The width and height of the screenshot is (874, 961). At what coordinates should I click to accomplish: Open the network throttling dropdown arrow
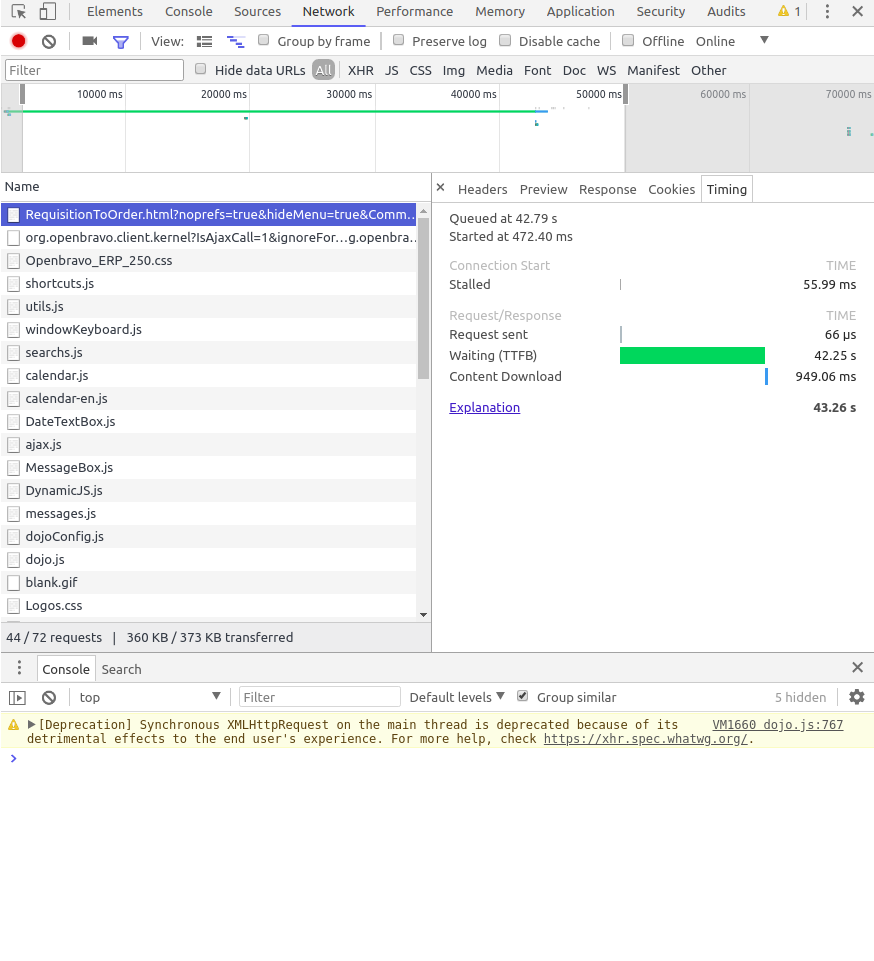point(764,41)
